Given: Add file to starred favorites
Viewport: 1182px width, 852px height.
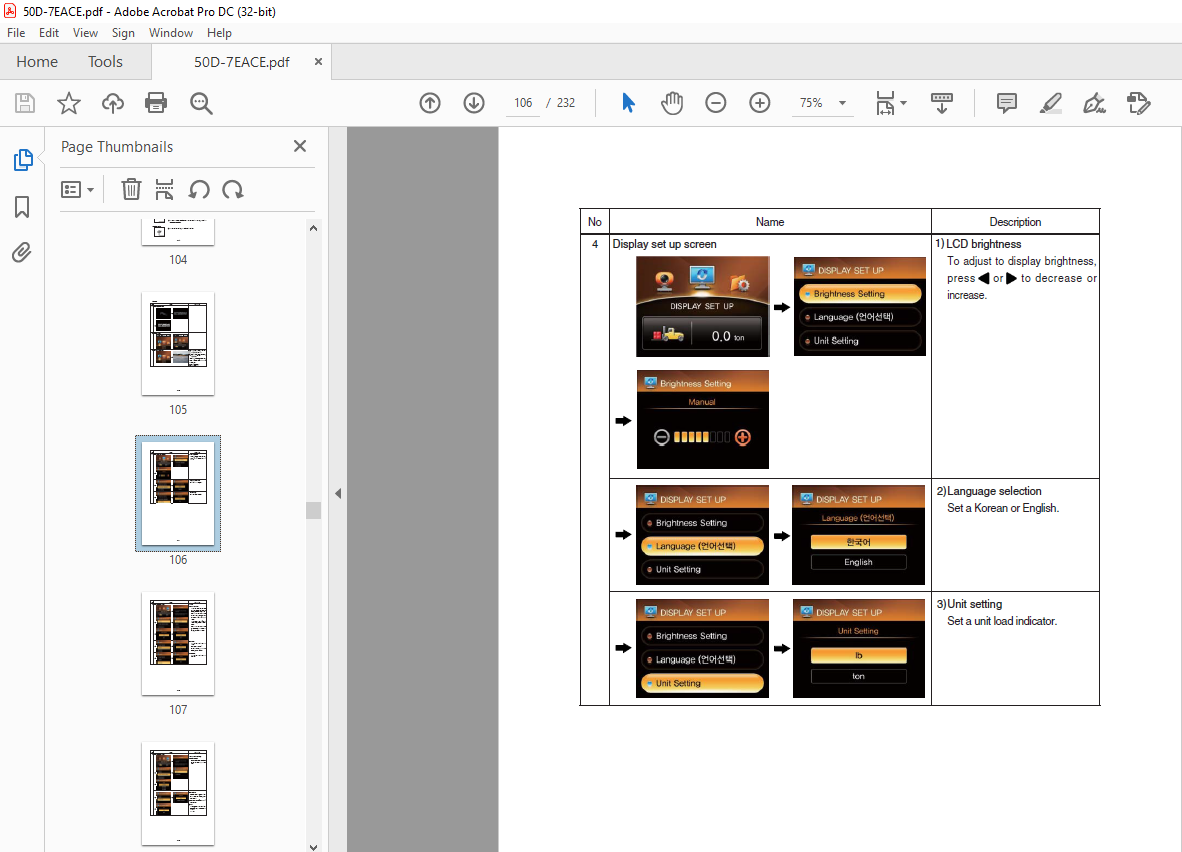Looking at the screenshot, I should pos(69,103).
